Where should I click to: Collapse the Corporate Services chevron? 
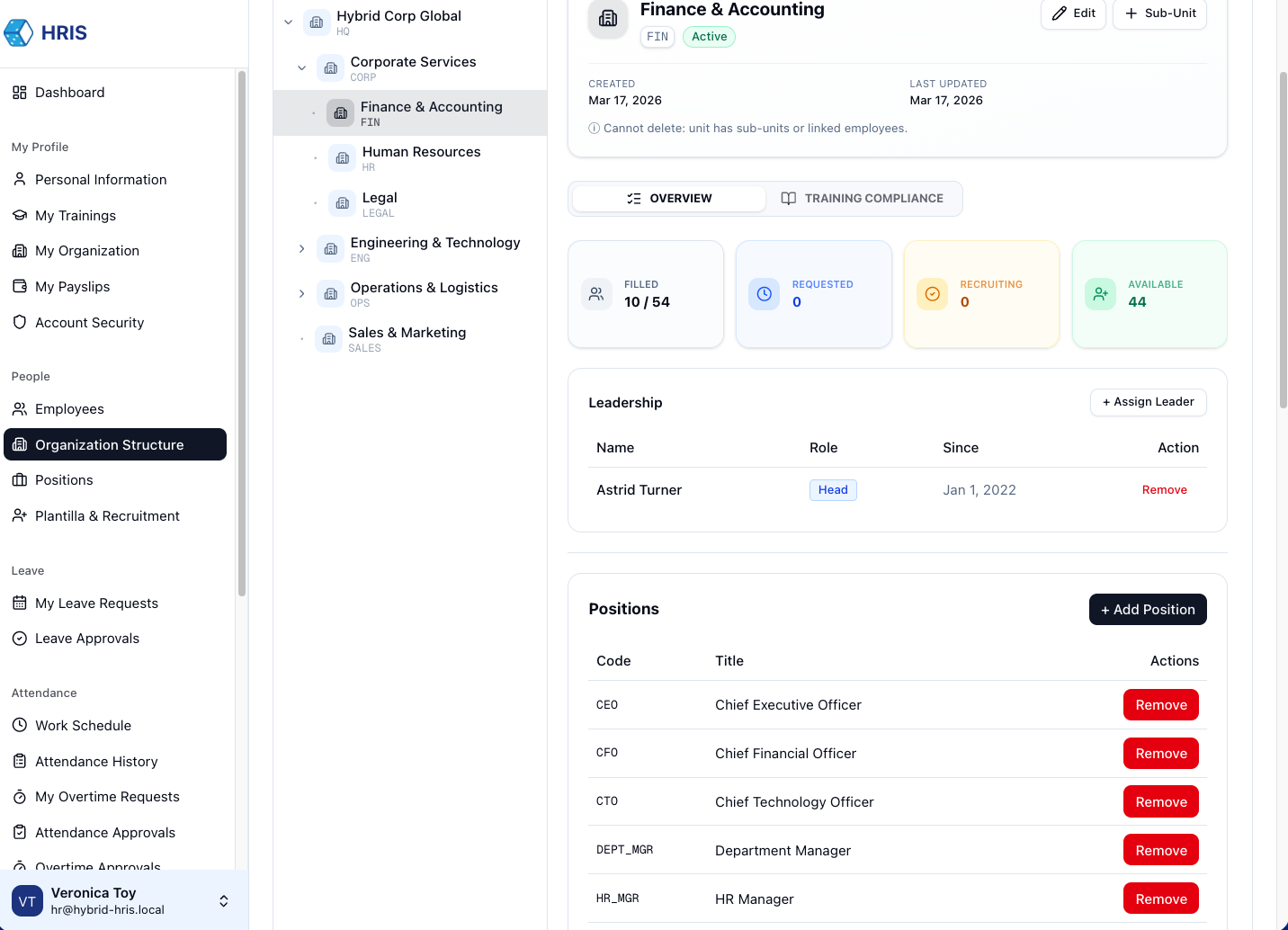302,67
